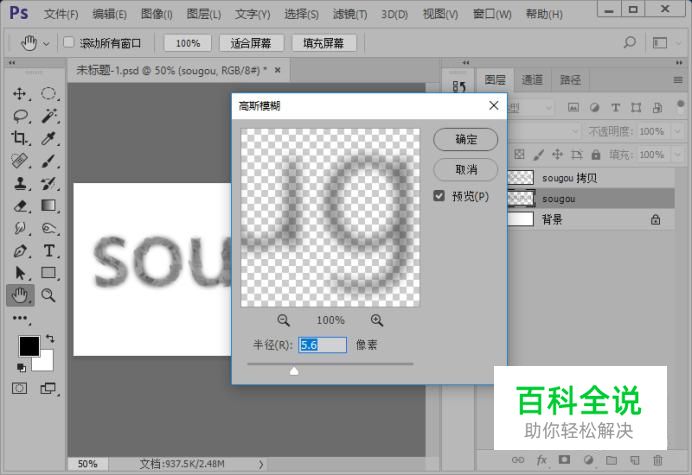Select the Move tool

coord(19,94)
